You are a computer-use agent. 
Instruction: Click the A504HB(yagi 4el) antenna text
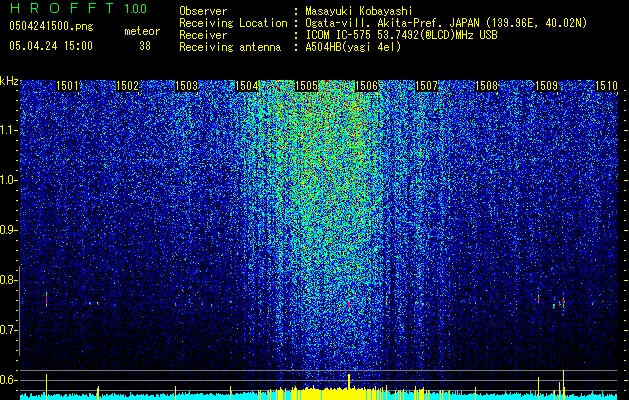coord(353,47)
